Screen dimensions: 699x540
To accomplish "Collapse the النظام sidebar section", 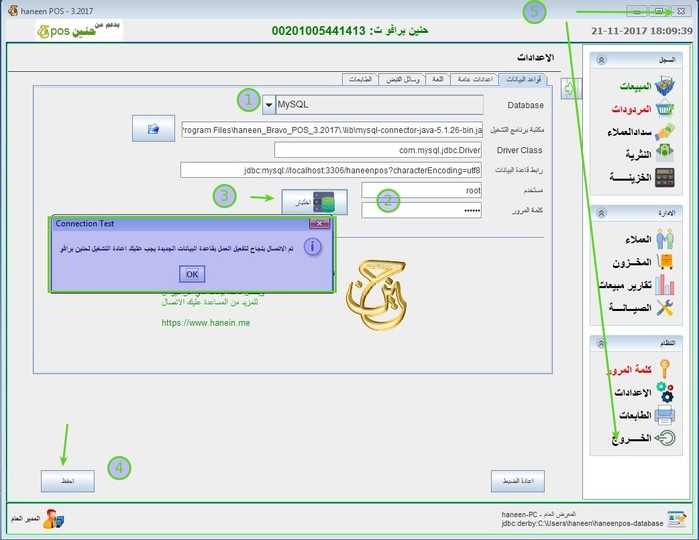I will point(601,343).
